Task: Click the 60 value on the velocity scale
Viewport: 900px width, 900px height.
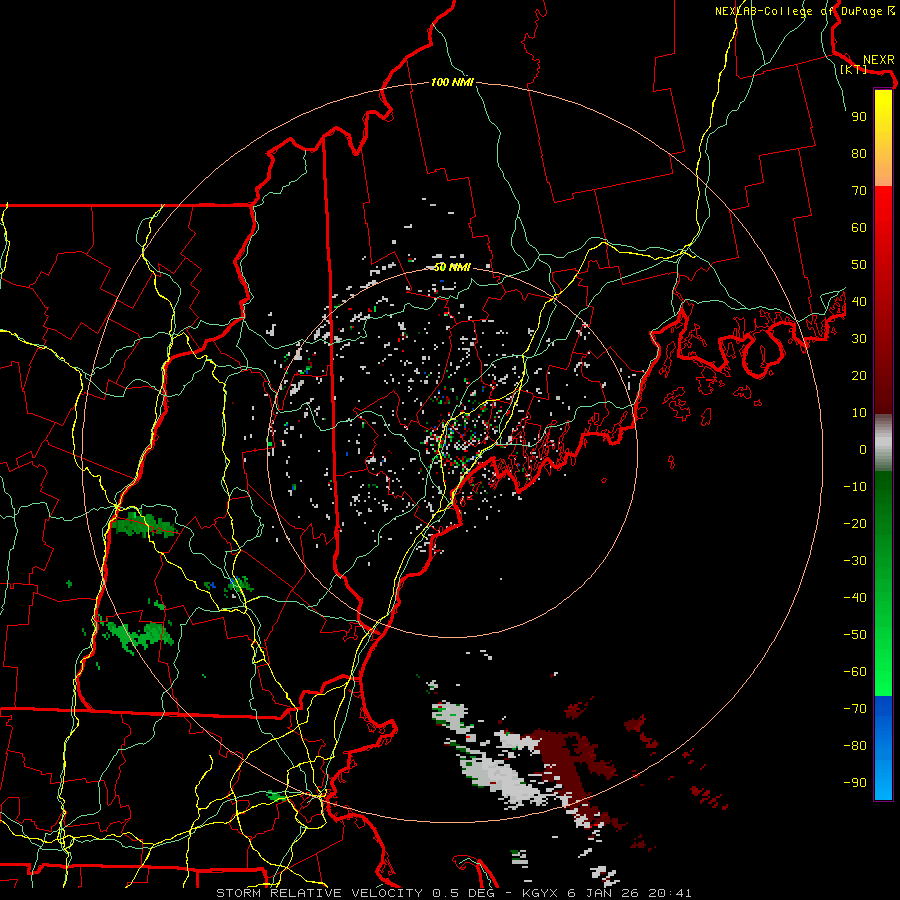Action: tap(859, 227)
